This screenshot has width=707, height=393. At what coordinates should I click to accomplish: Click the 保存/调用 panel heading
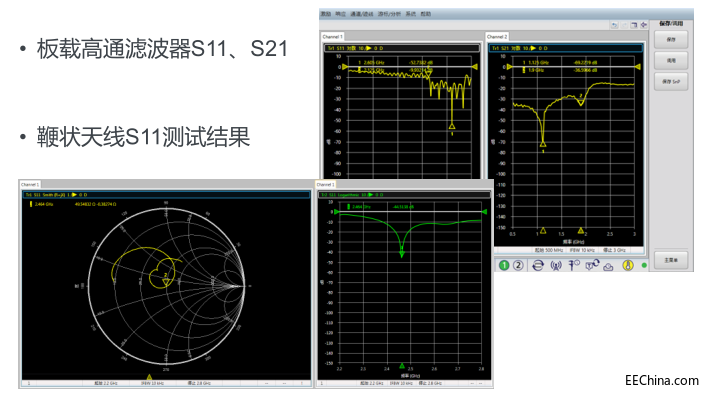(671, 23)
